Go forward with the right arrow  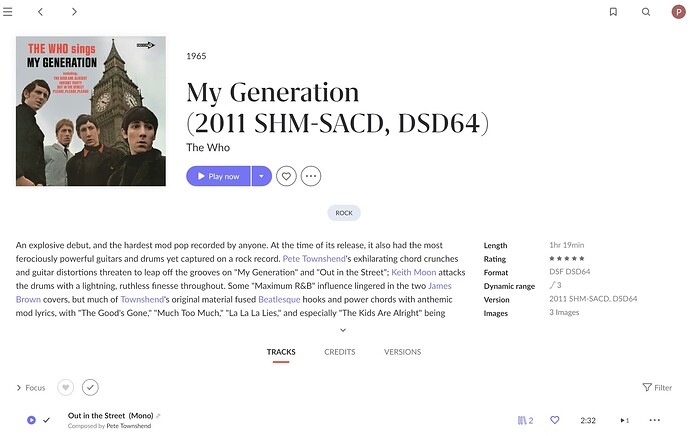coord(74,12)
